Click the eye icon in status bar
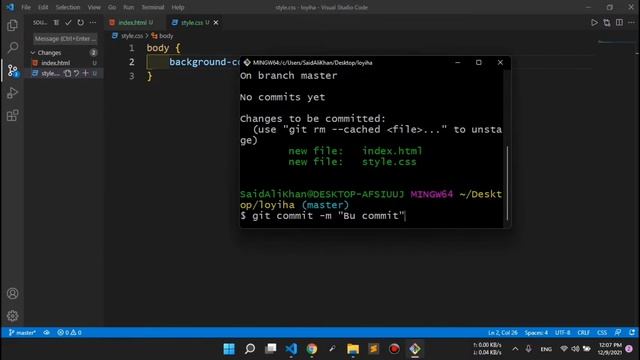 pos(47,333)
